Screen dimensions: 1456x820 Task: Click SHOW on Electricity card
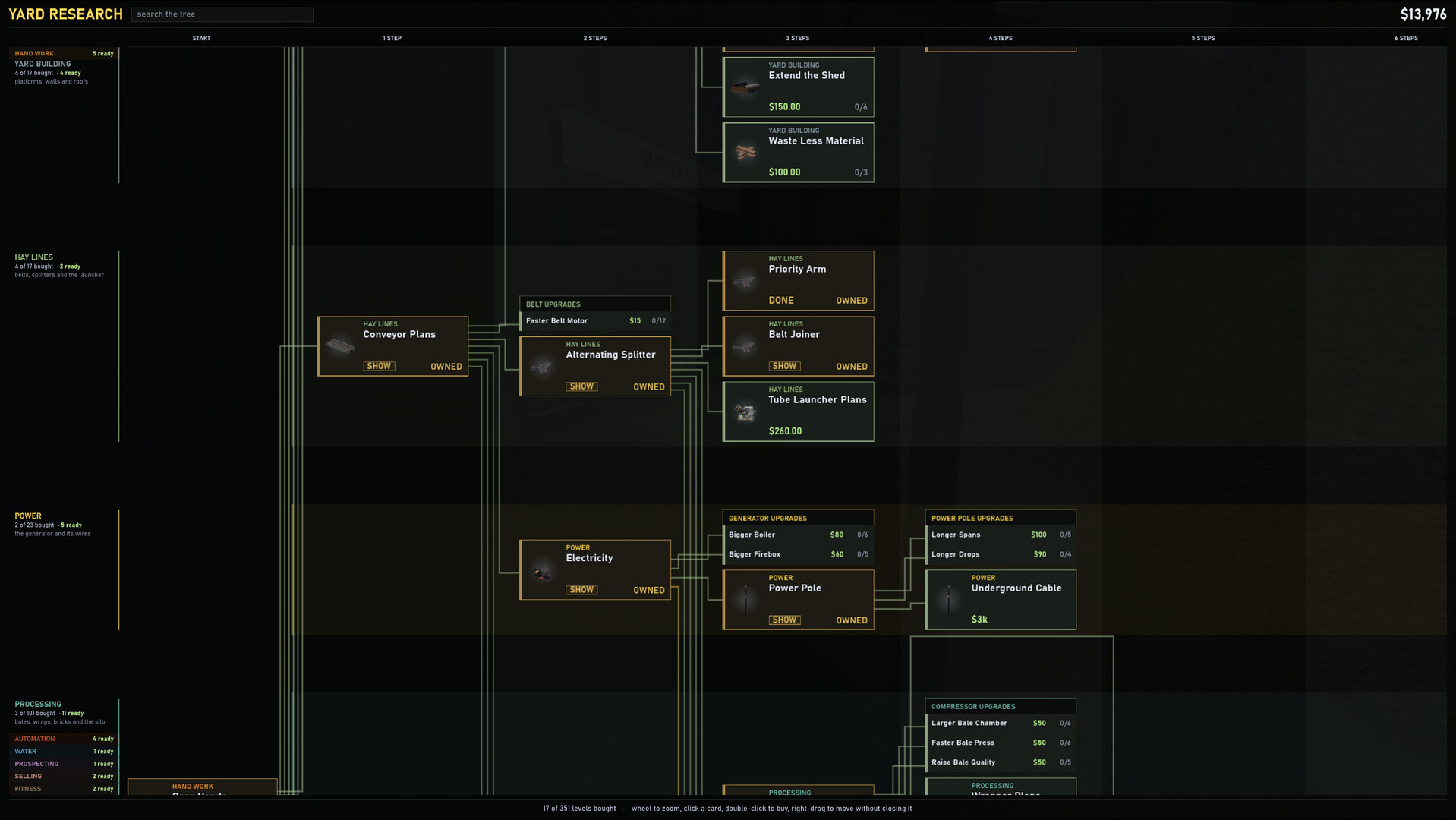(x=581, y=590)
